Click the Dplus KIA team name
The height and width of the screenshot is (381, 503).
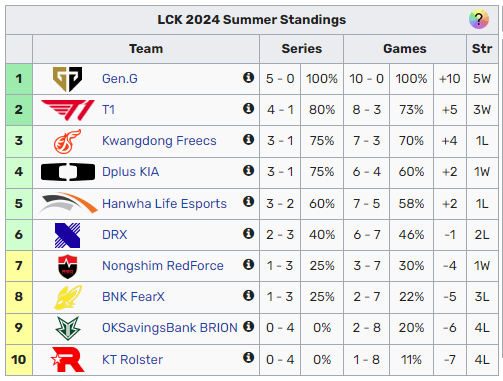[130, 172]
